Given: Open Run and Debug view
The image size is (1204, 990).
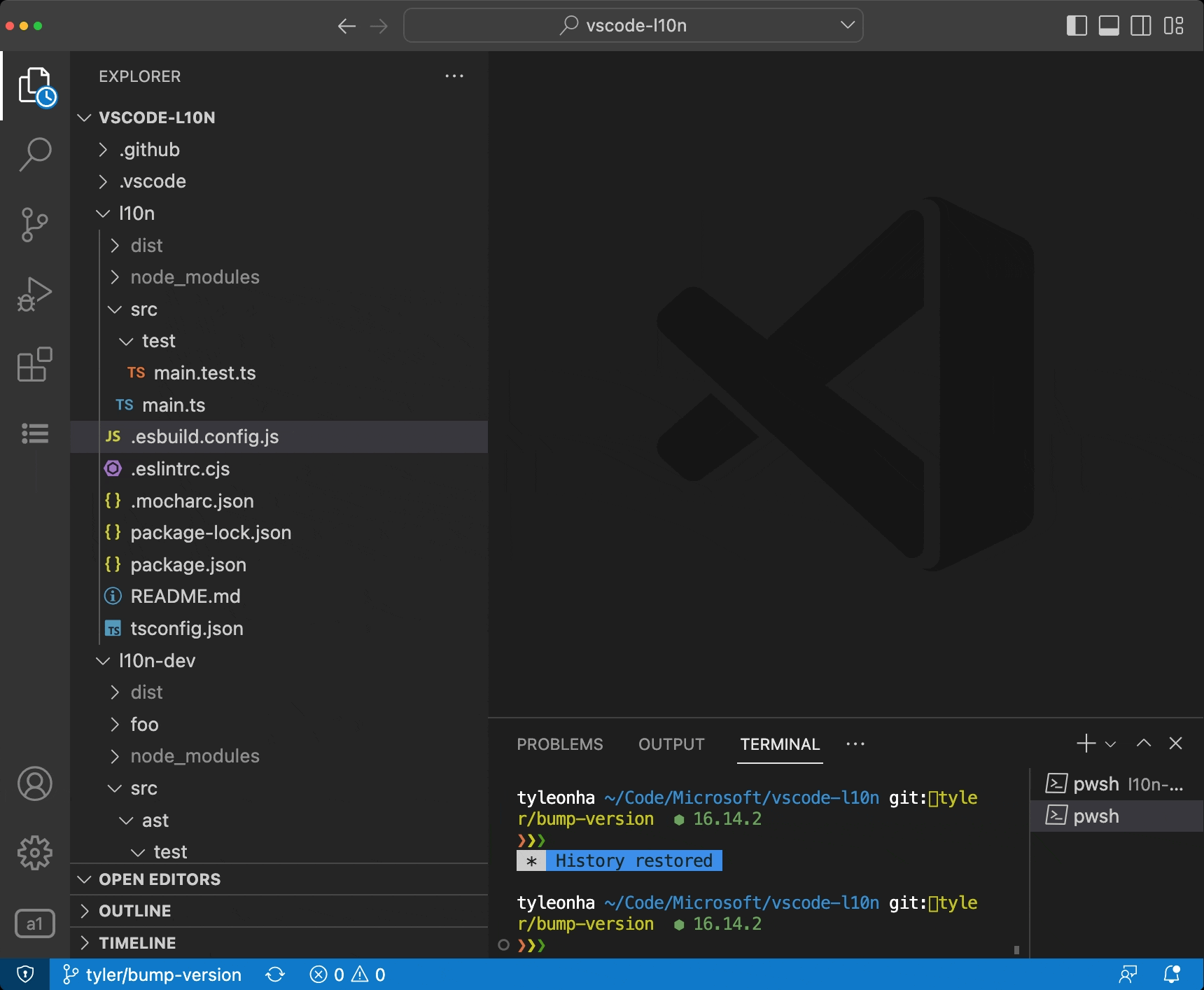Looking at the screenshot, I should coord(35,294).
